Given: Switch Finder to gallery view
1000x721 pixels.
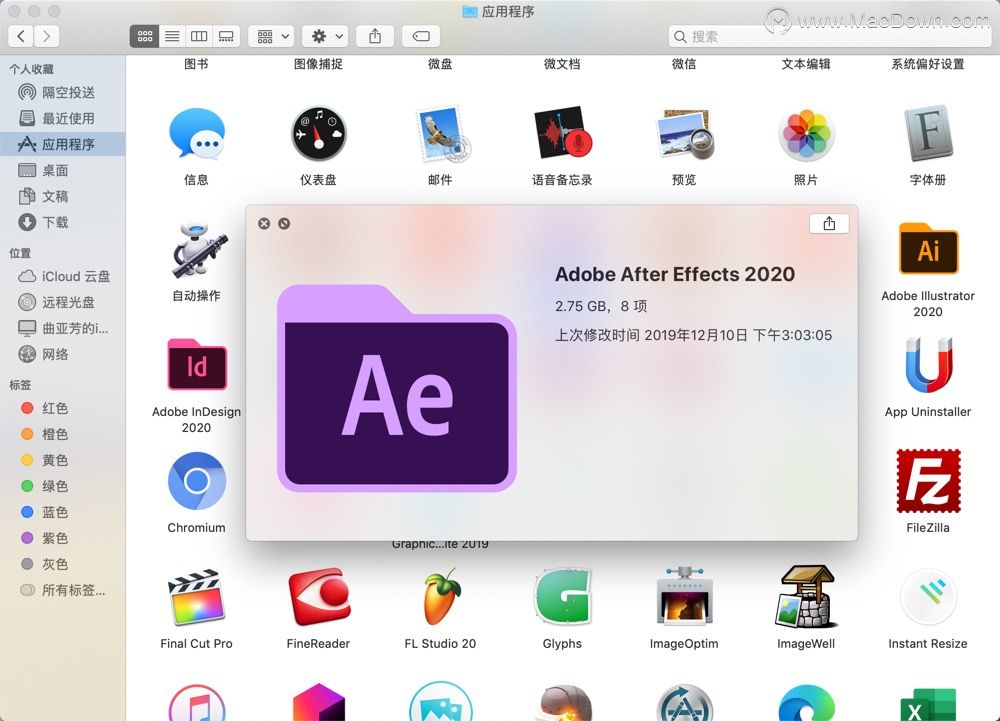Looking at the screenshot, I should [x=226, y=36].
